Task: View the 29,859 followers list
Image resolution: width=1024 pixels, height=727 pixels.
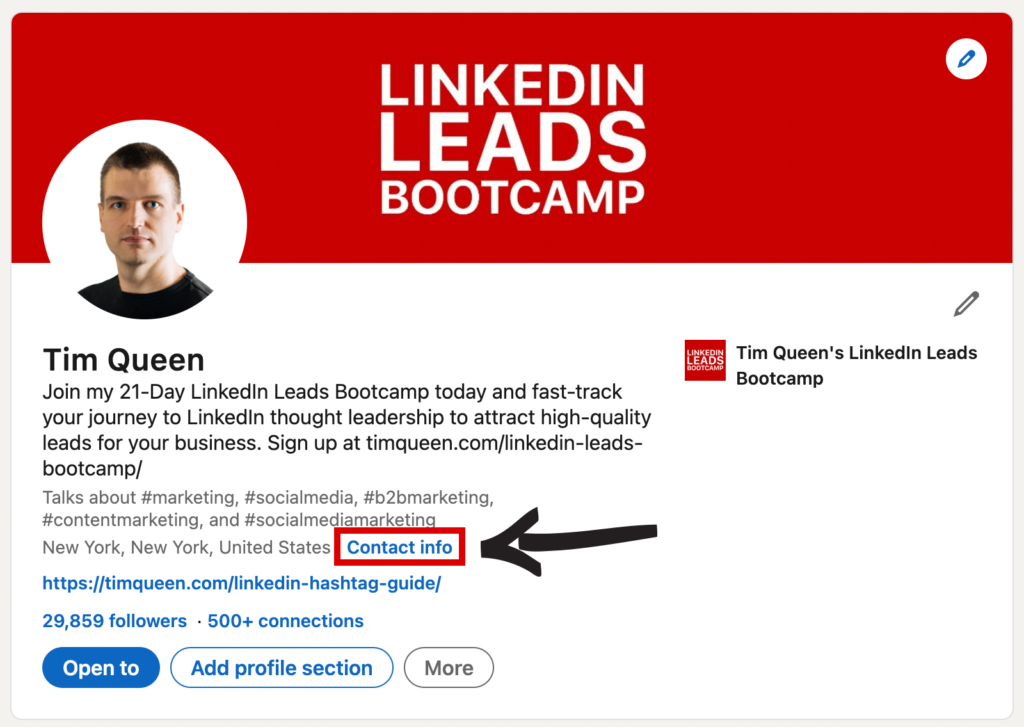Action: pos(114,621)
